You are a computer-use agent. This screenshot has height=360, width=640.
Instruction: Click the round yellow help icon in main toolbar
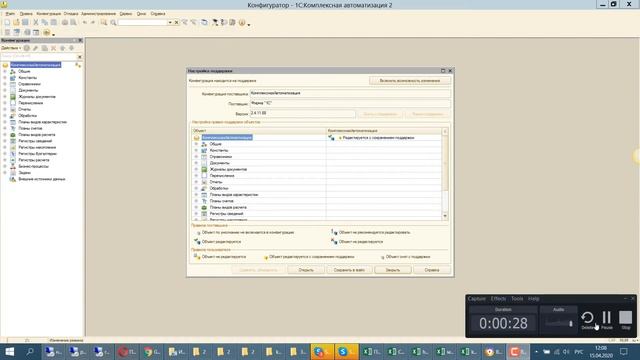(x=242, y=22)
